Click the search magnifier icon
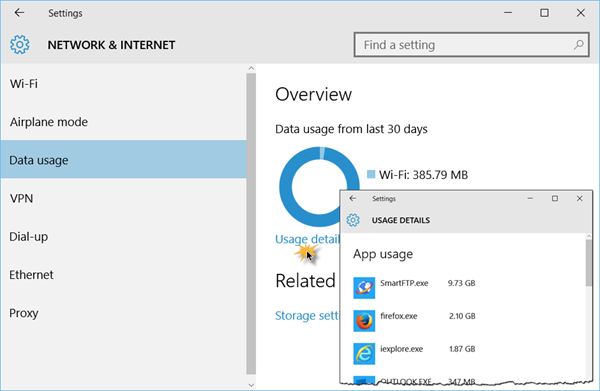This screenshot has width=600, height=391. point(578,45)
